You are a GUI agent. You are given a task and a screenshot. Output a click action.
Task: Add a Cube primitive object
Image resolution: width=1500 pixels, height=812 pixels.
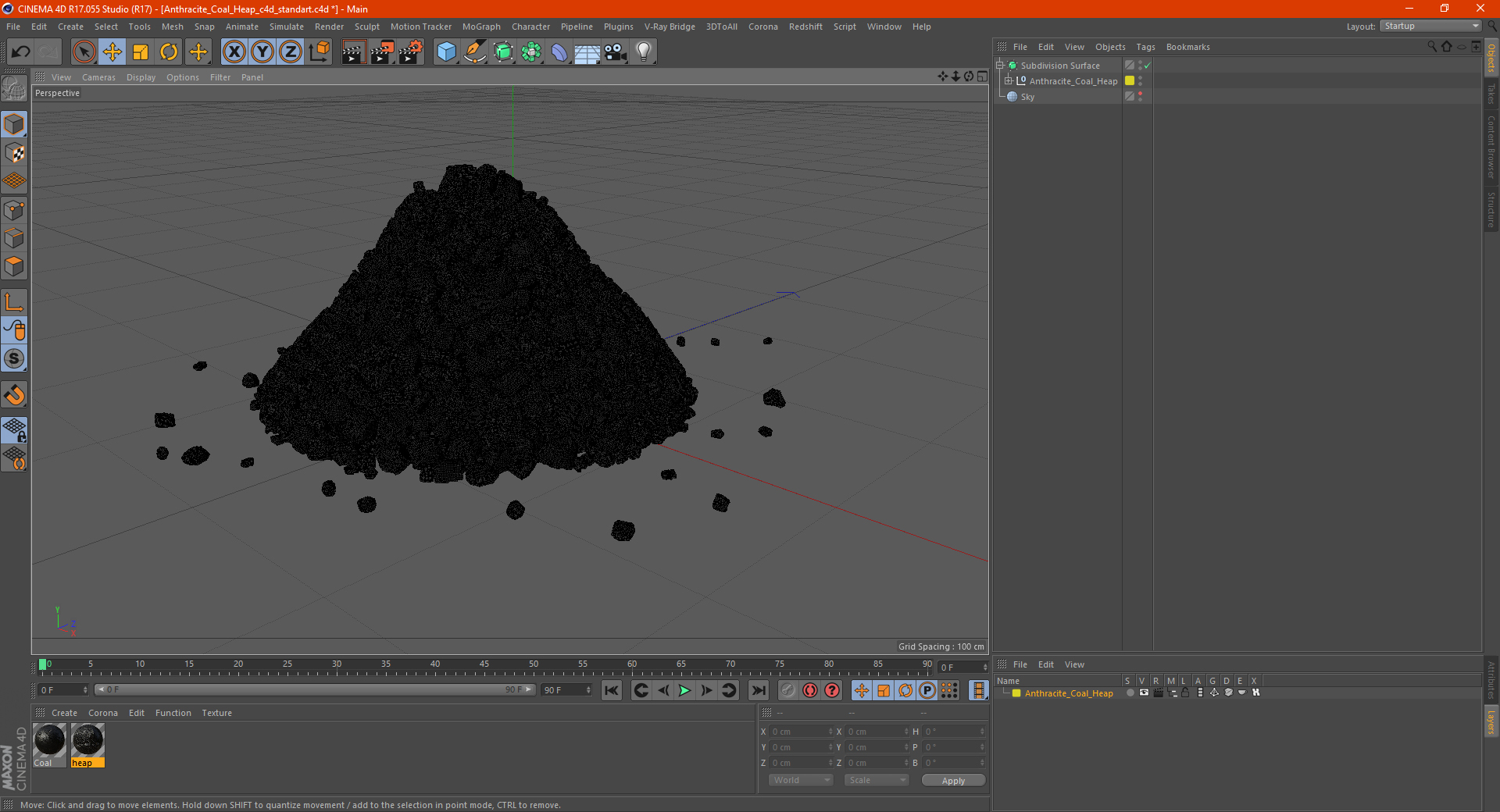click(446, 52)
